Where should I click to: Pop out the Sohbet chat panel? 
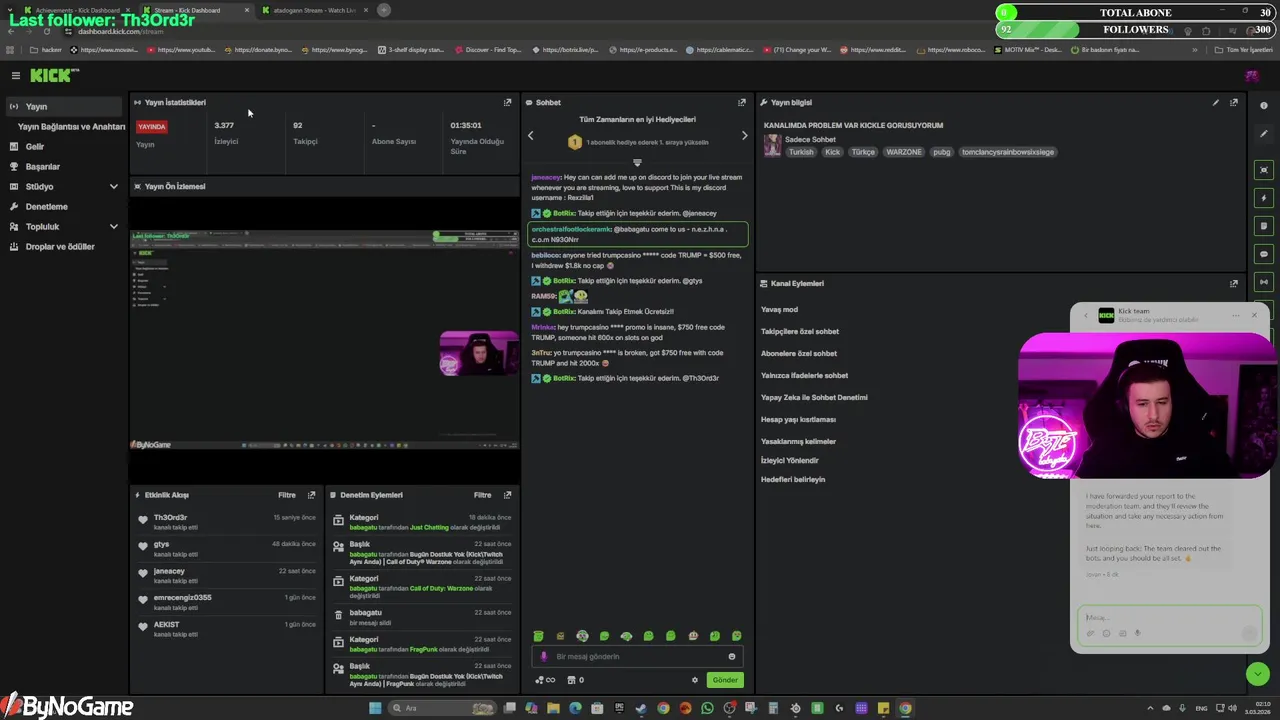pyautogui.click(x=742, y=102)
